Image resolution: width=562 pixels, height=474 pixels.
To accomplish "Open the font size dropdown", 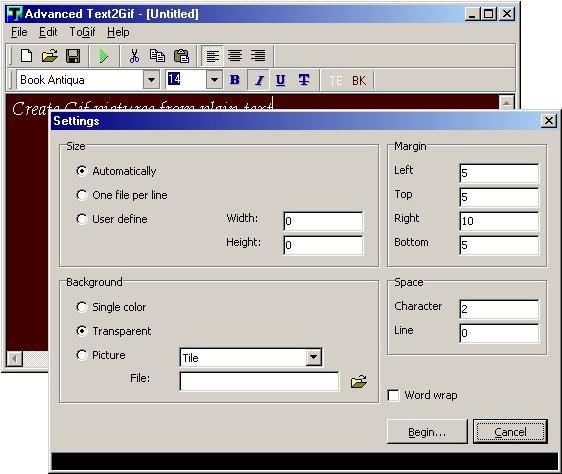I will point(214,80).
